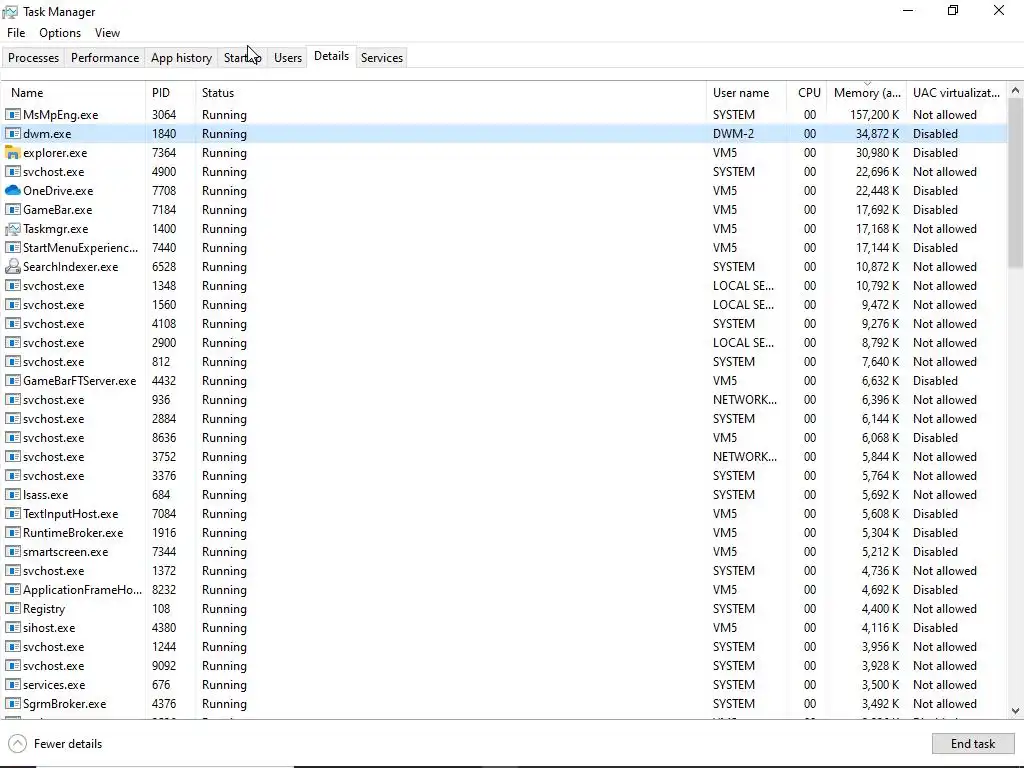Select PID cell 6528
Screen dimensions: 1024x768
[164, 266]
